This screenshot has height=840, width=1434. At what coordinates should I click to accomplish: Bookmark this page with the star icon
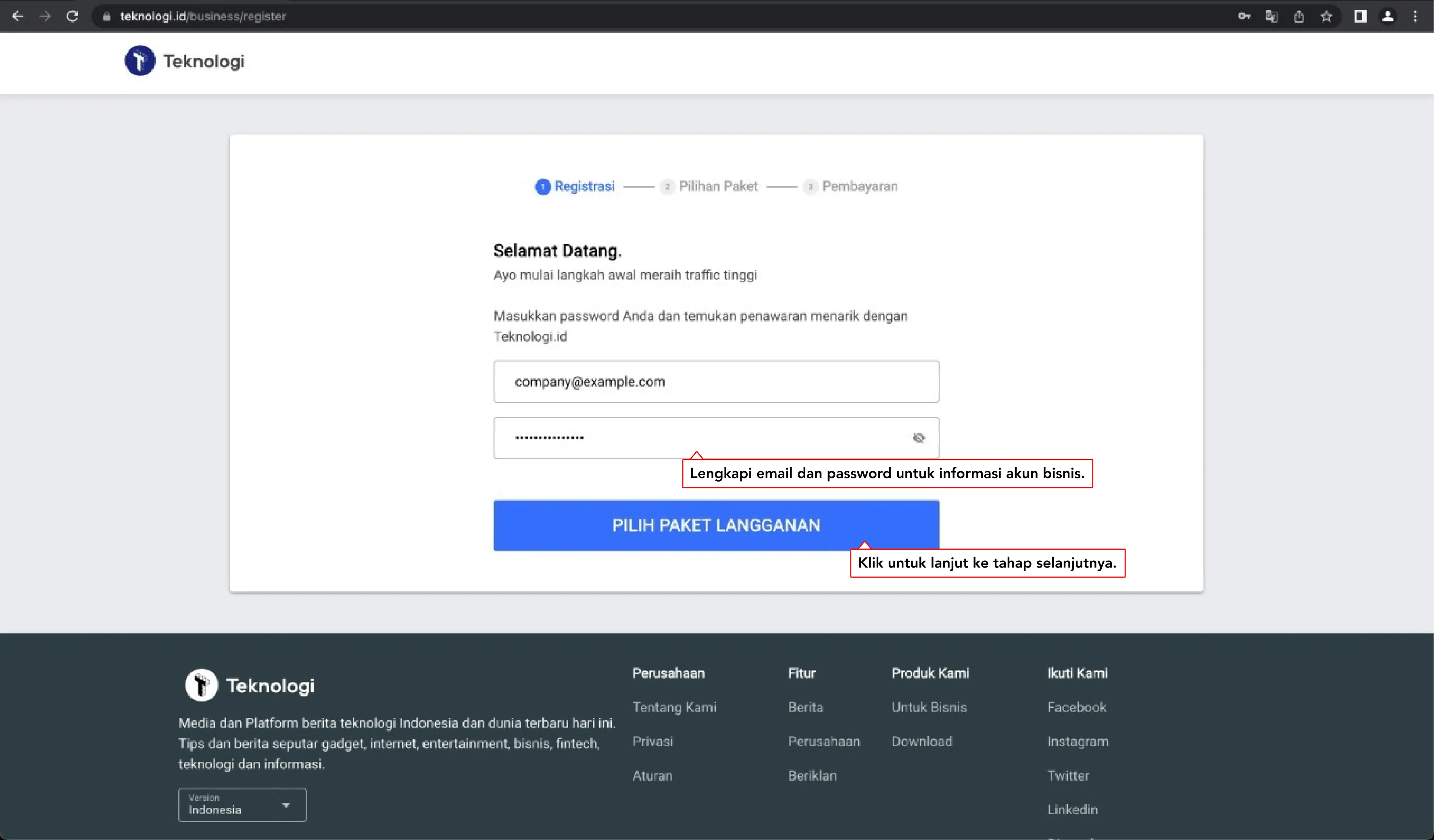(x=1326, y=17)
